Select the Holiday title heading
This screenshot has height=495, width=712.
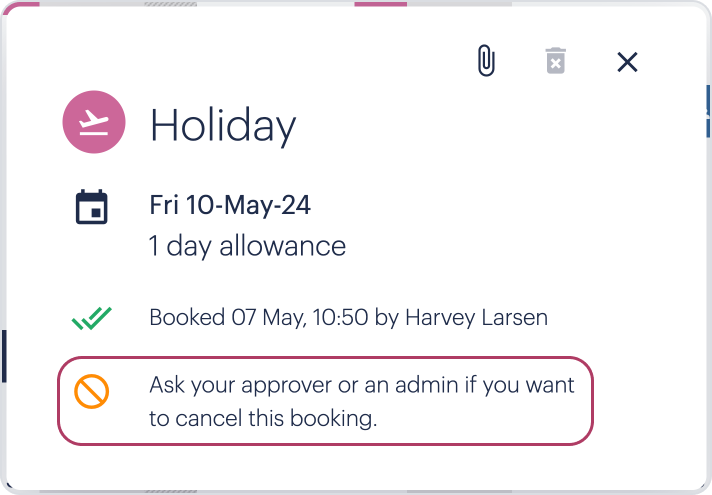coord(223,126)
